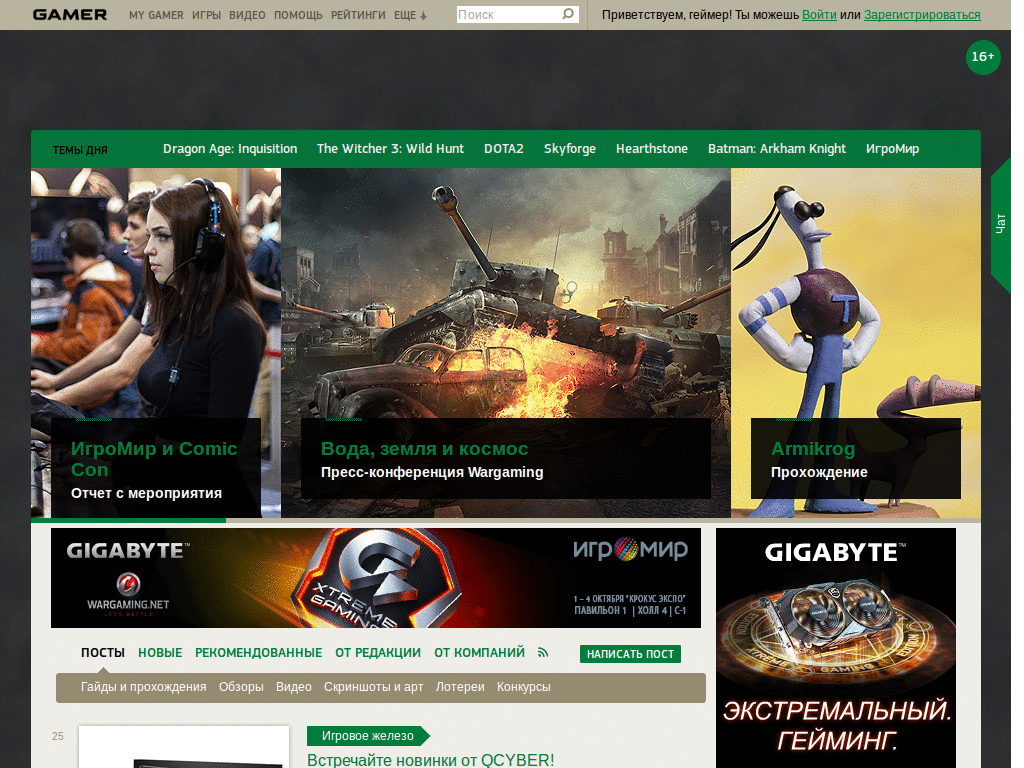The height and width of the screenshot is (768, 1024).
Task: Click the Gigabyte Xtreme Gaming horizontal banner
Action: (x=376, y=578)
